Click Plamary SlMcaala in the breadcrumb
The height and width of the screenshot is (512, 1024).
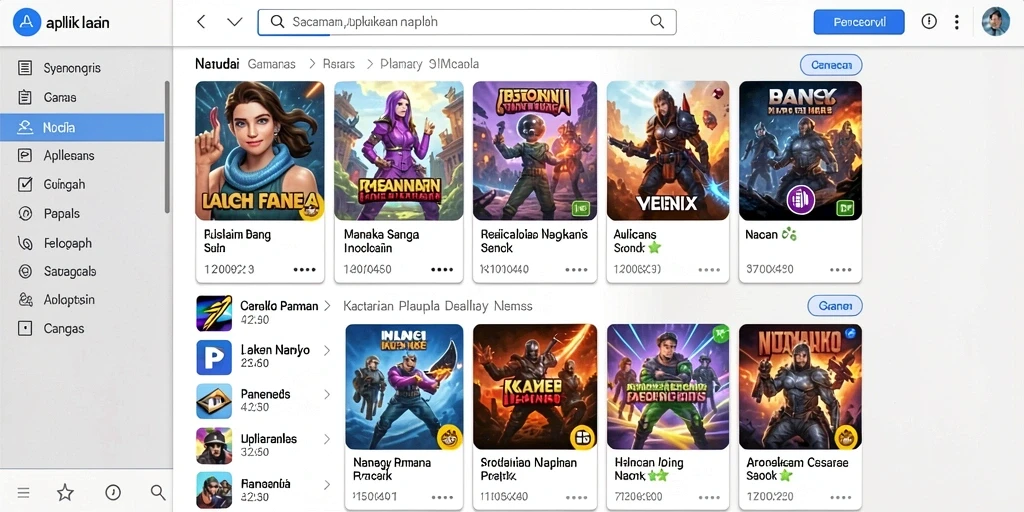coord(429,64)
